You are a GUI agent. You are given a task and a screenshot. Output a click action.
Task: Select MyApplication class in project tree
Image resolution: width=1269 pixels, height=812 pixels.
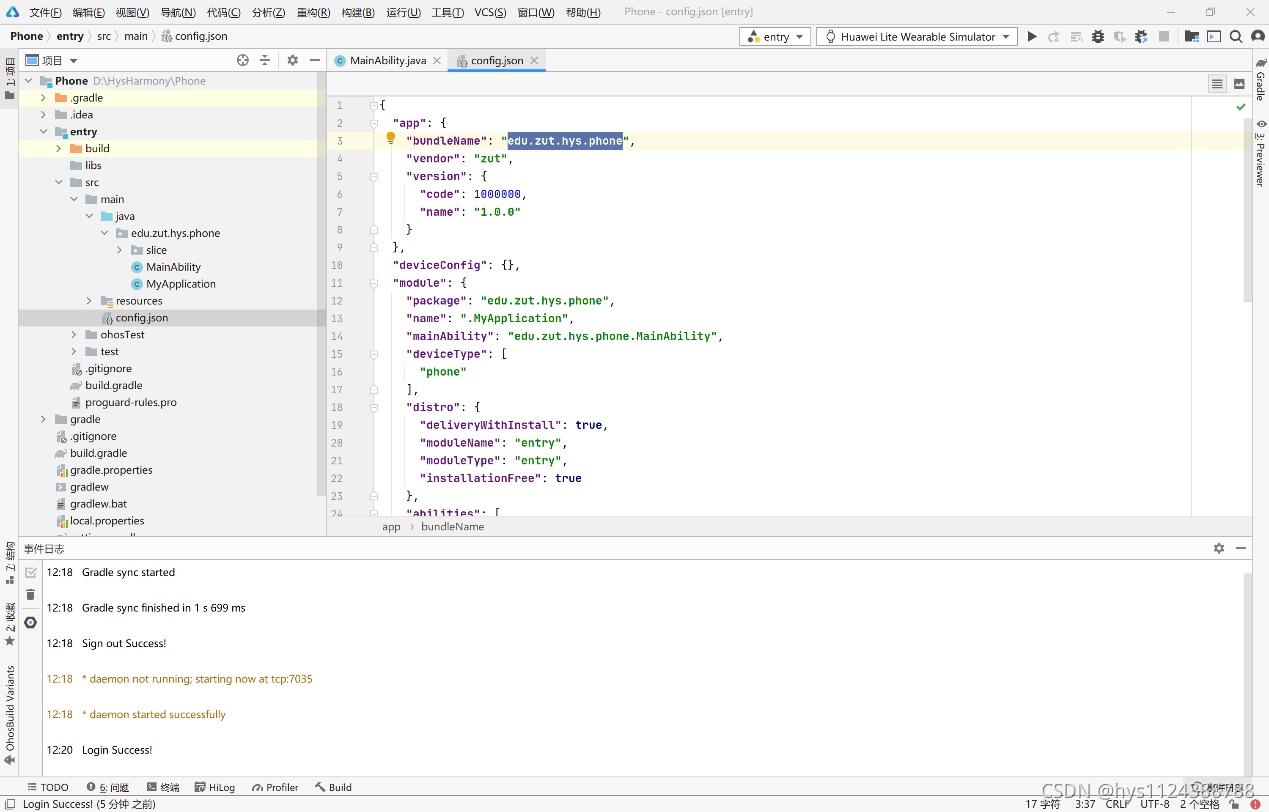[x=180, y=284]
